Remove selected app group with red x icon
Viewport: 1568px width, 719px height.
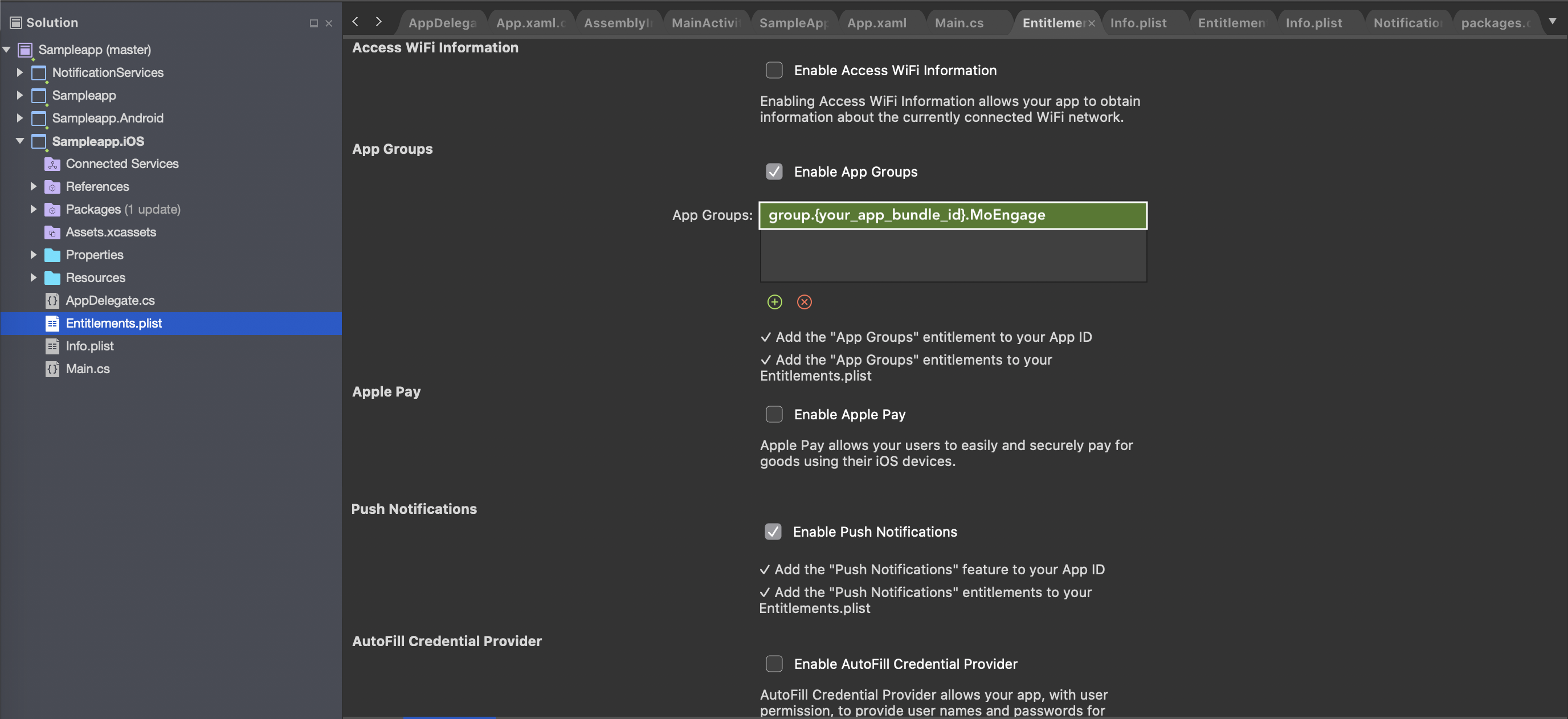tap(804, 302)
